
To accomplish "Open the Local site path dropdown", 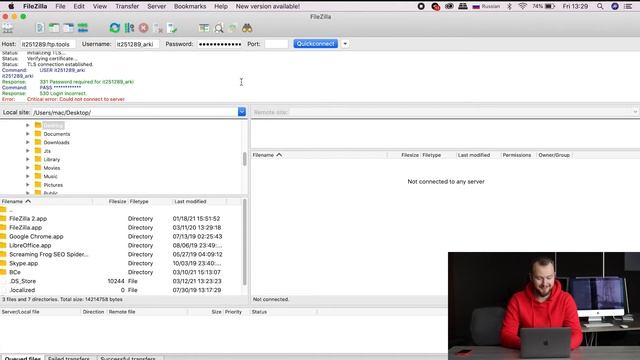I will click(x=242, y=112).
